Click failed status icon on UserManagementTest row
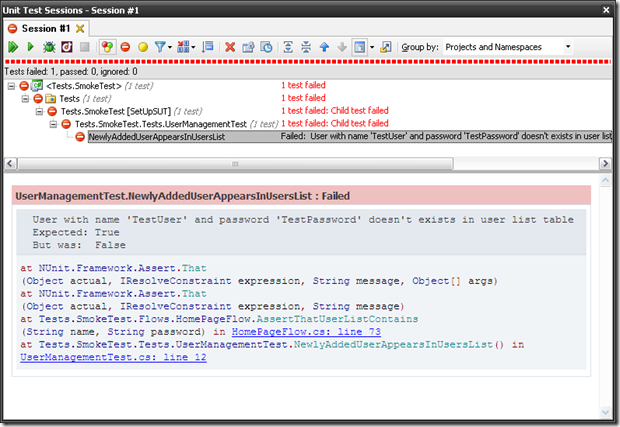 click(66, 124)
